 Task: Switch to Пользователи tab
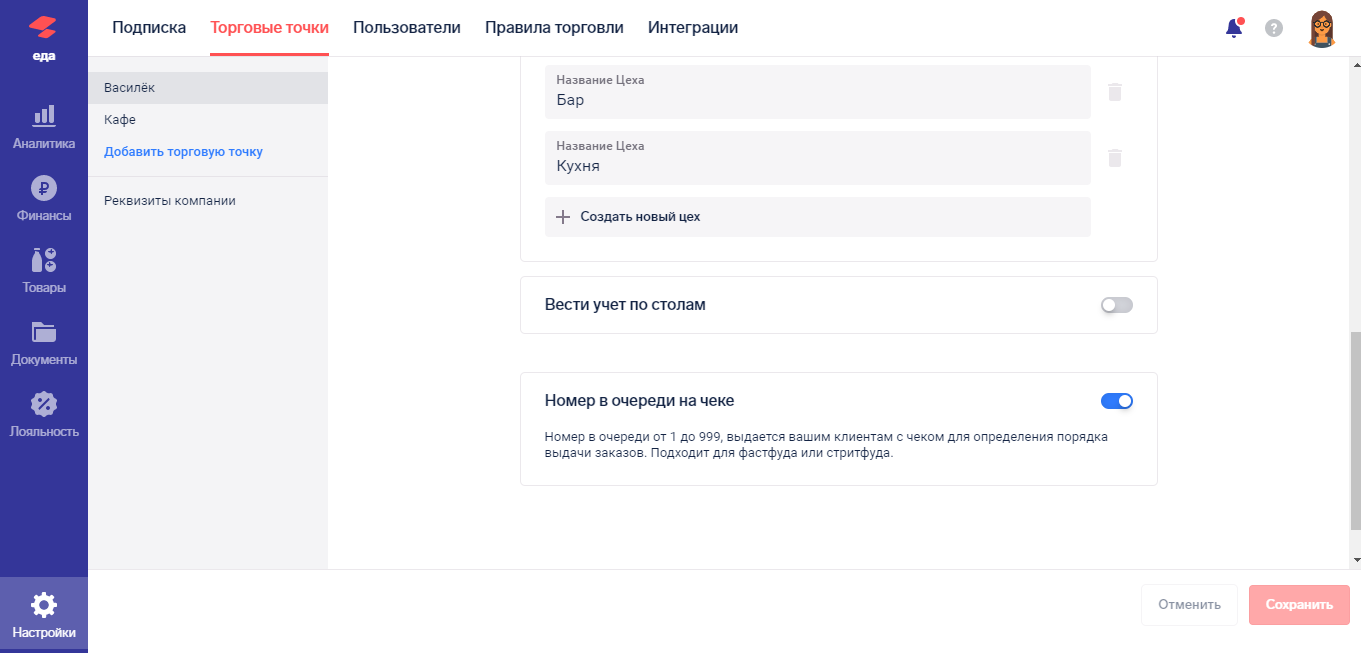[x=407, y=28]
